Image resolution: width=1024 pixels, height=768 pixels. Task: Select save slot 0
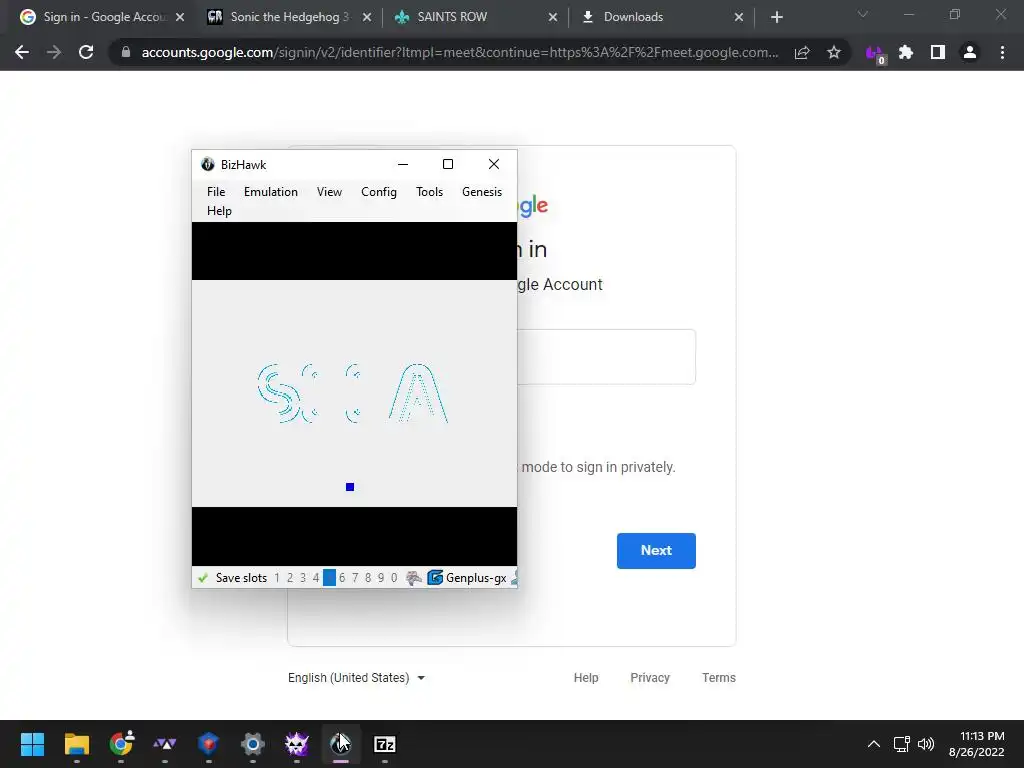point(394,577)
